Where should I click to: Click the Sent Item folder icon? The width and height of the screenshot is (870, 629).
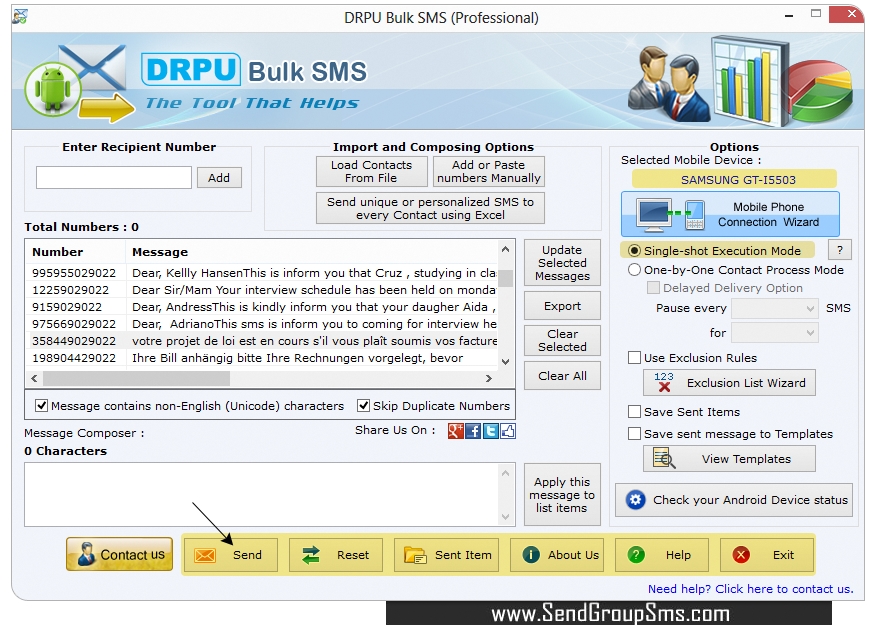pyautogui.click(x=415, y=555)
